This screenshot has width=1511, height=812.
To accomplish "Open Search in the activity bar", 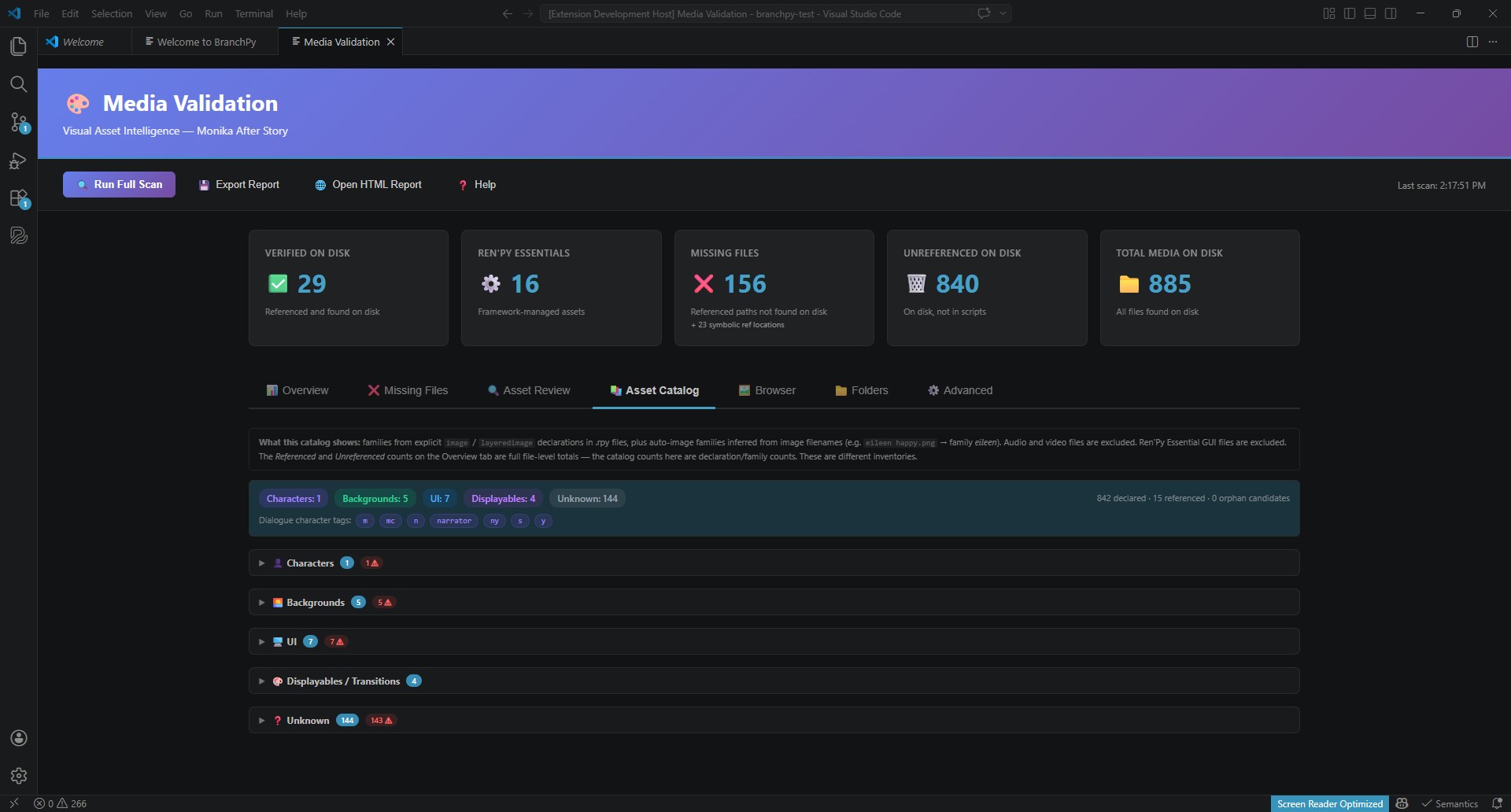I will click(x=18, y=84).
